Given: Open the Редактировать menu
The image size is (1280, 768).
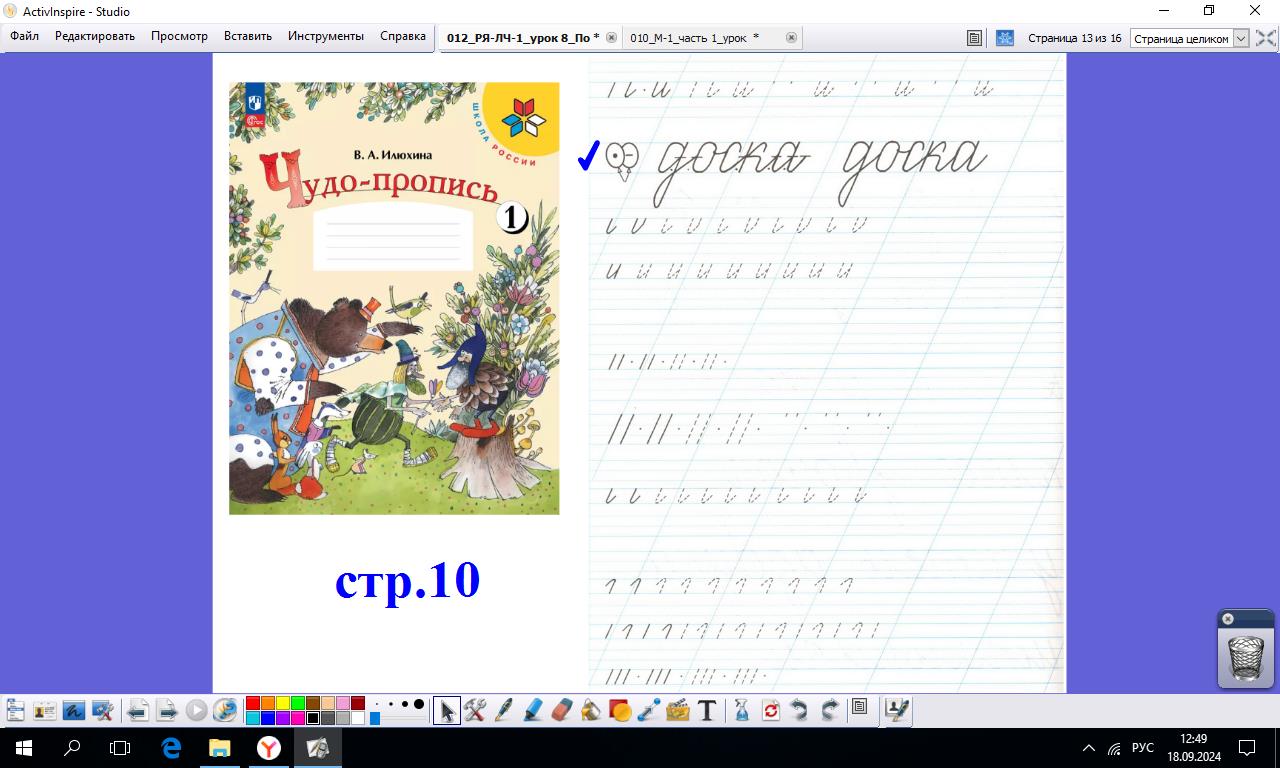Looking at the screenshot, I should [95, 36].
